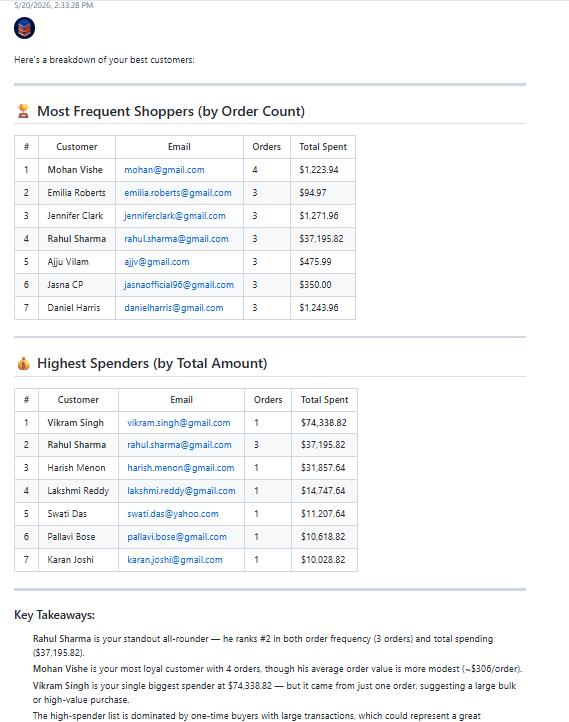Image resolution: width=569 pixels, height=722 pixels.
Task: Click the swati.das@yahoo.com link
Action: [173, 514]
